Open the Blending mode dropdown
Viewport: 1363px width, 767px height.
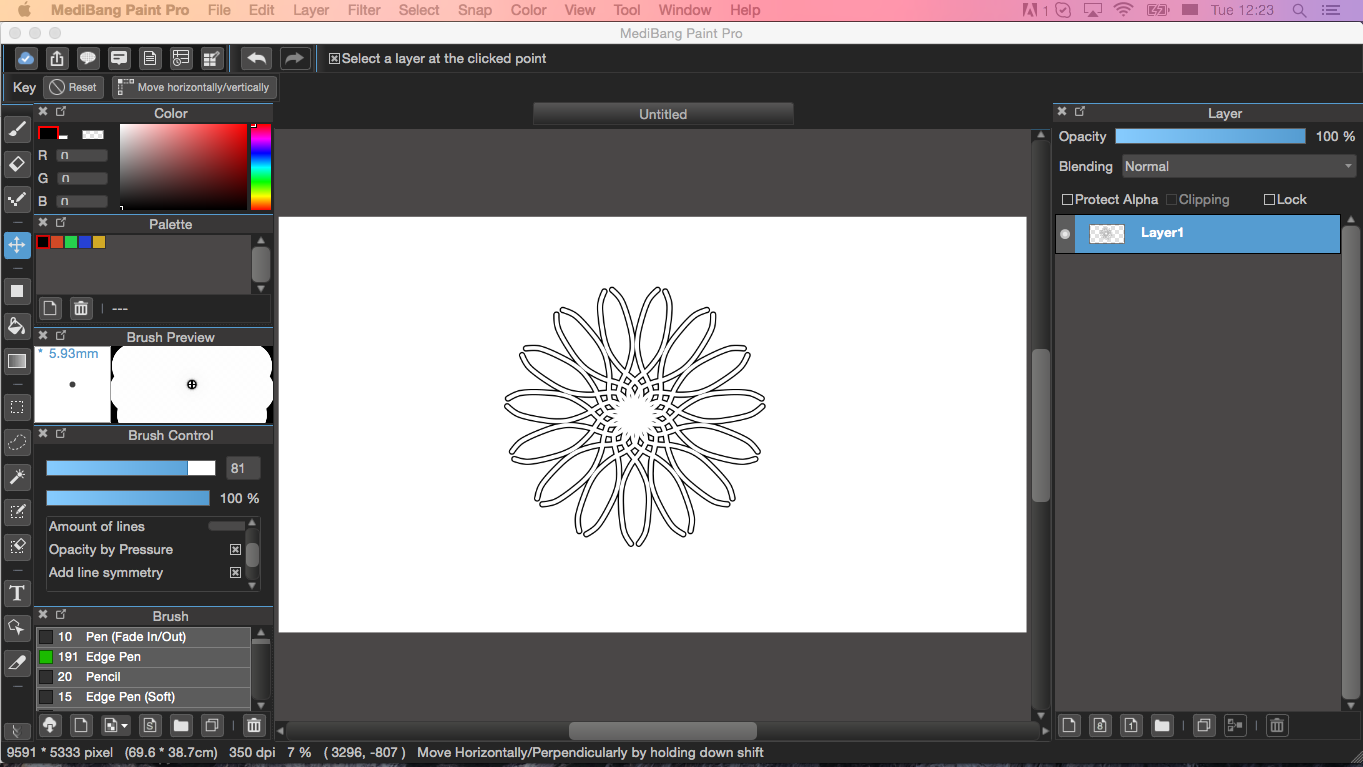[x=1238, y=167]
